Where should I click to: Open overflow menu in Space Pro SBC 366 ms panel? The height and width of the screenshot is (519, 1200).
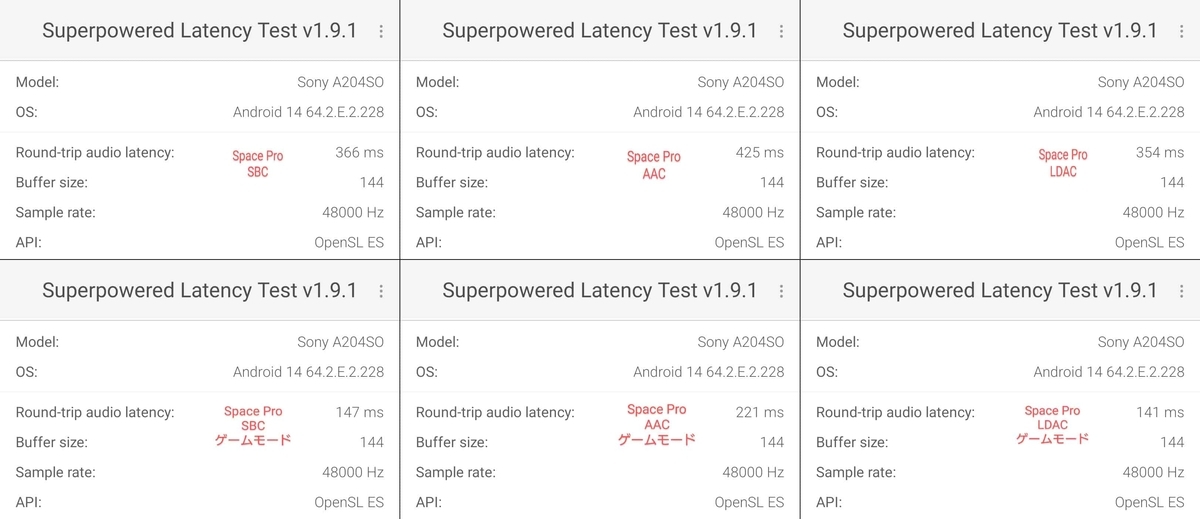pyautogui.click(x=381, y=31)
